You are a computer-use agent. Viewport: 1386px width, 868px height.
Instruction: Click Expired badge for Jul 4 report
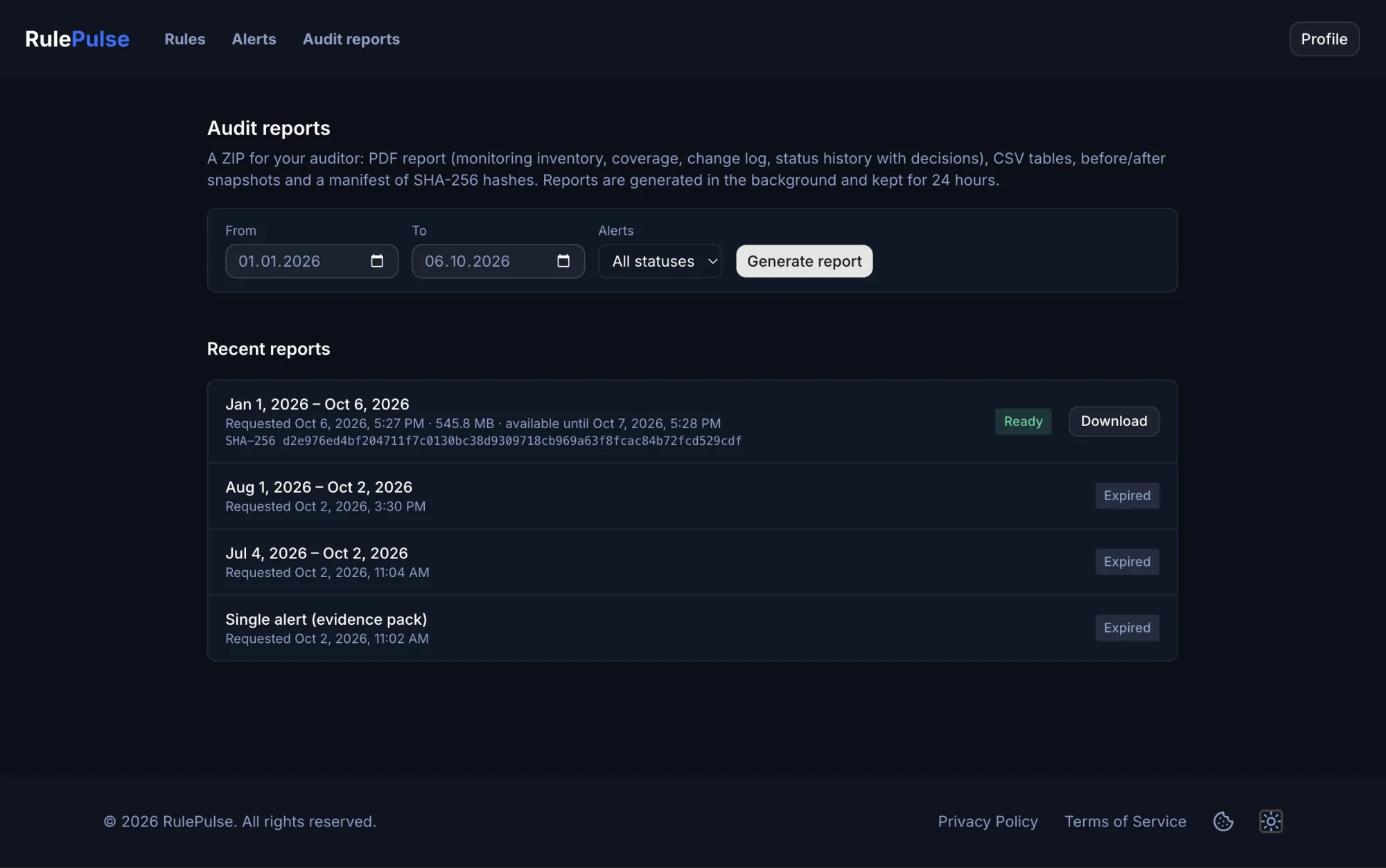(x=1128, y=562)
